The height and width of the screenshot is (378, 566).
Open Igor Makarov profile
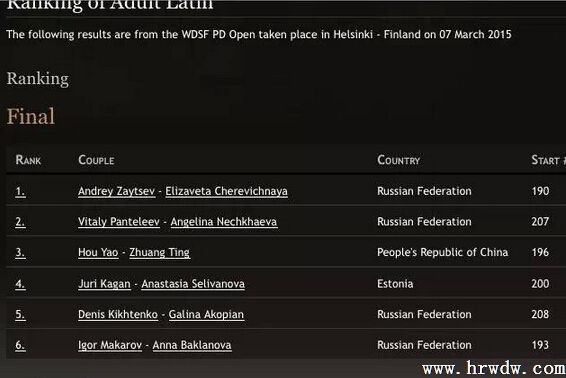(x=110, y=345)
